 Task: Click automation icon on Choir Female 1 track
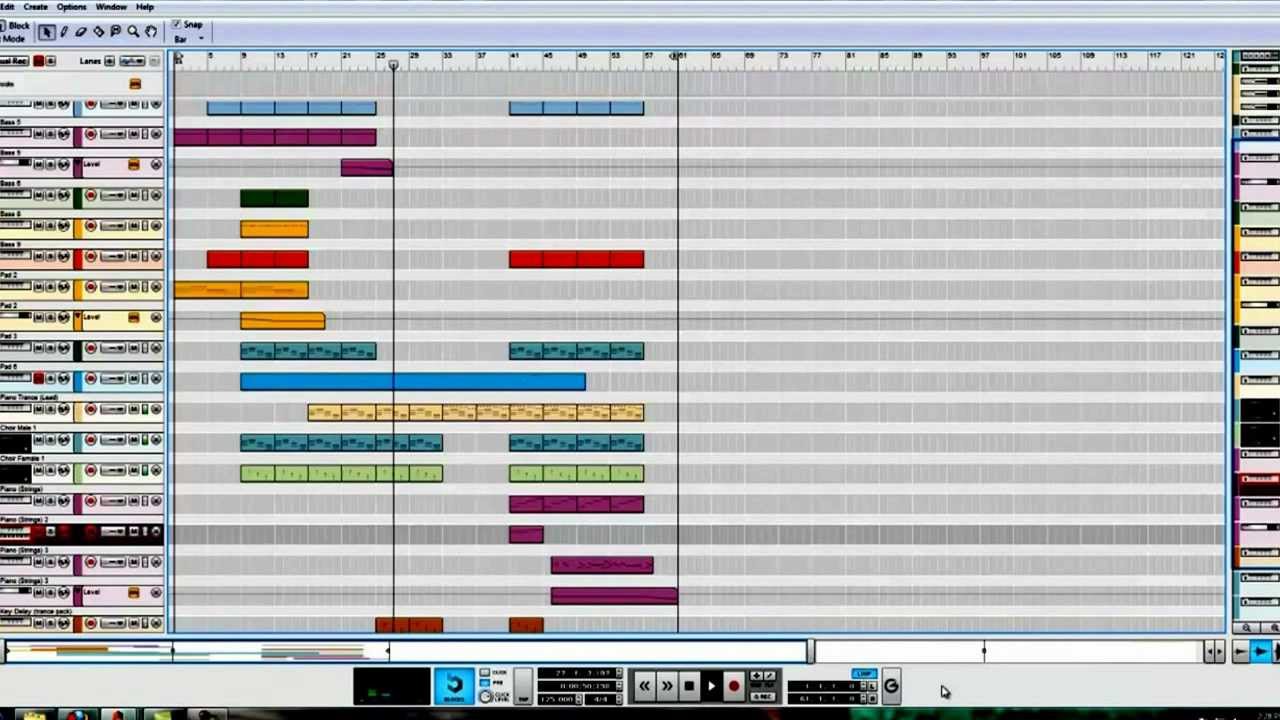[x=64, y=471]
